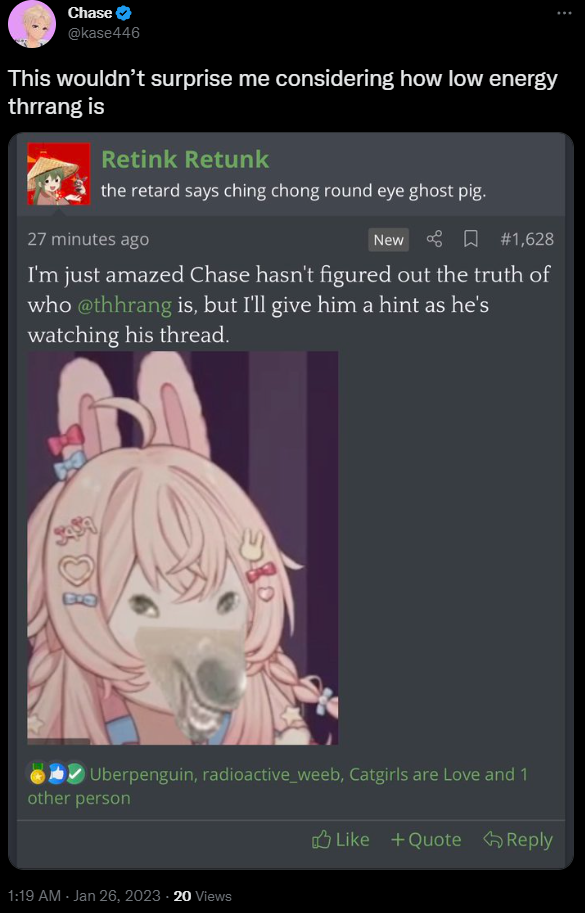
Task: Bookmark the forum post with the bookmark icon
Action: [470, 239]
